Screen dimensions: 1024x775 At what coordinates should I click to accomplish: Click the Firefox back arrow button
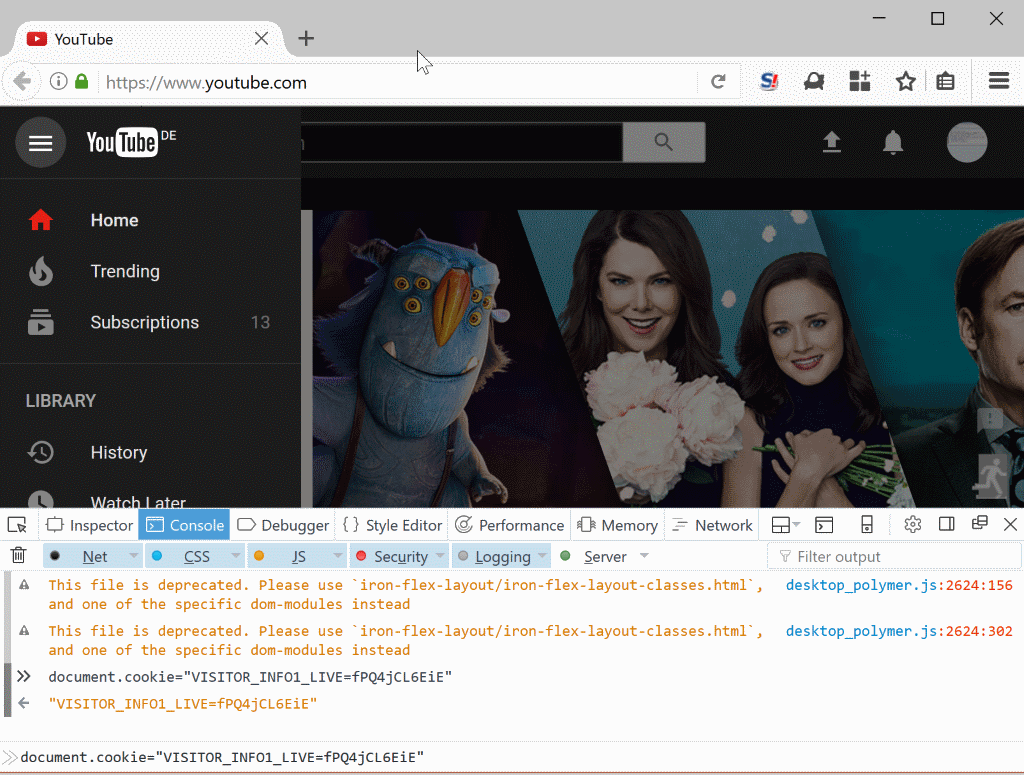tap(22, 82)
